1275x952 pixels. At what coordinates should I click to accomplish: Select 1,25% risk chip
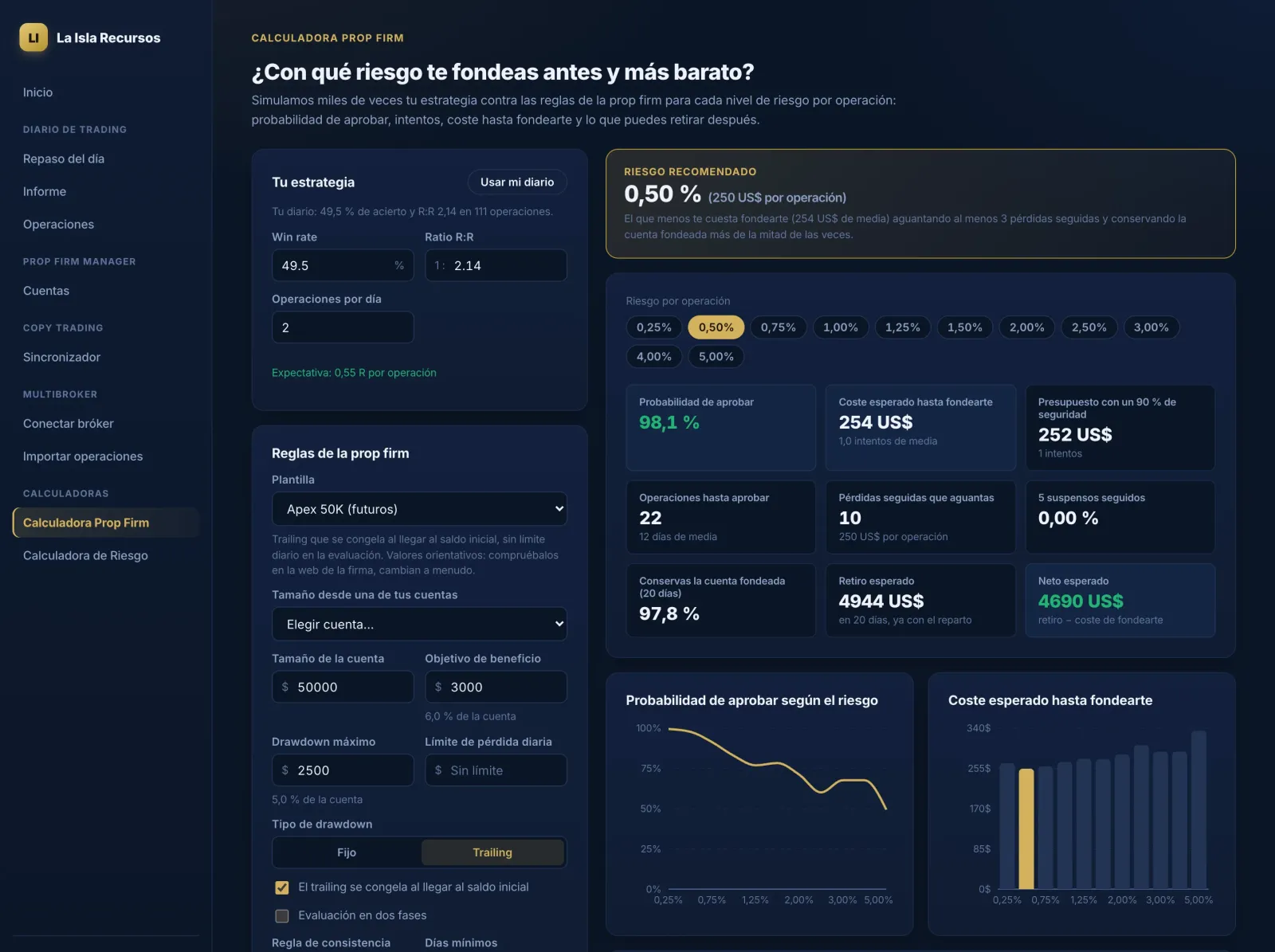coord(903,327)
